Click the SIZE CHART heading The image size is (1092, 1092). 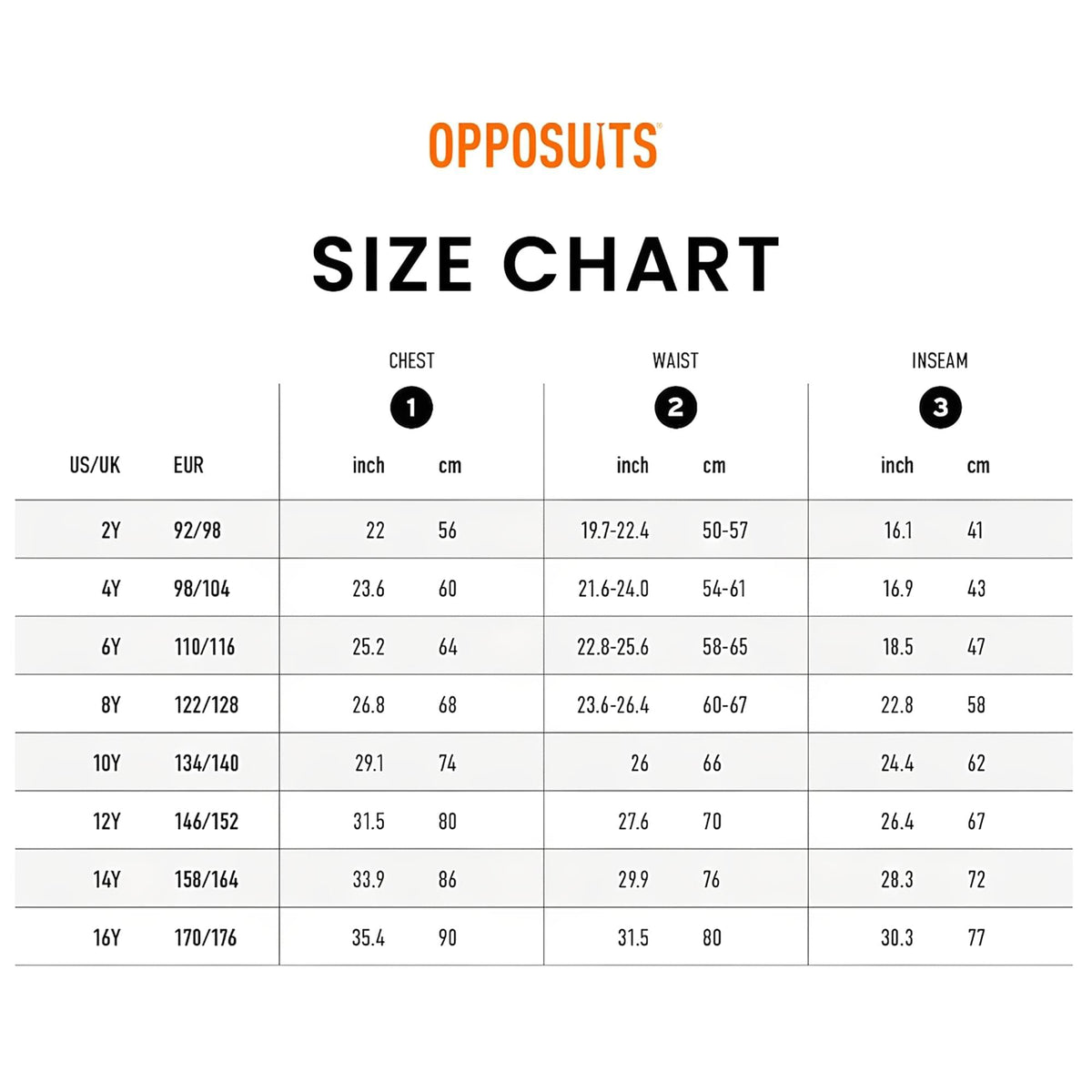tap(546, 264)
